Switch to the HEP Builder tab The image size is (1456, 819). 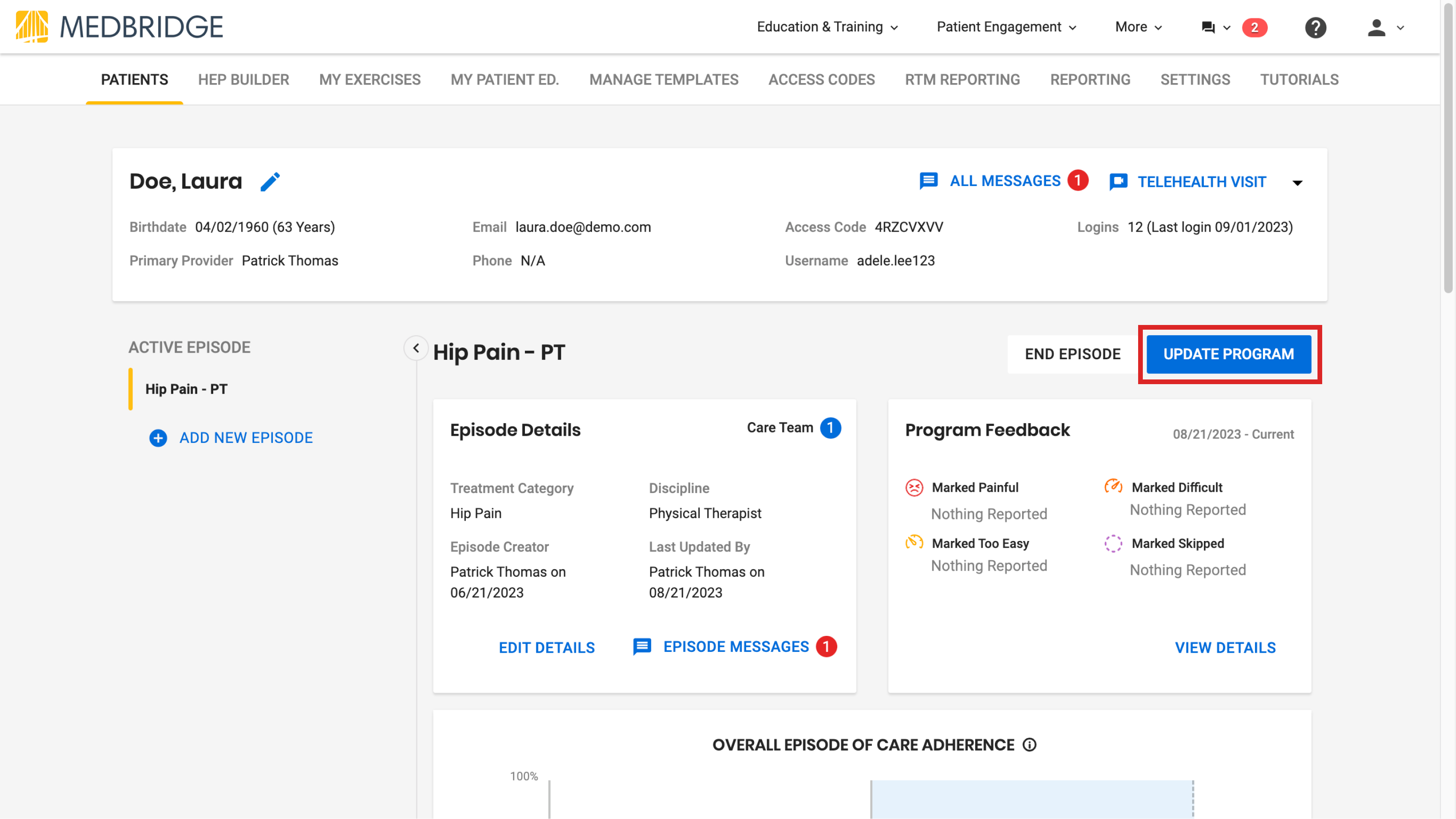243,80
